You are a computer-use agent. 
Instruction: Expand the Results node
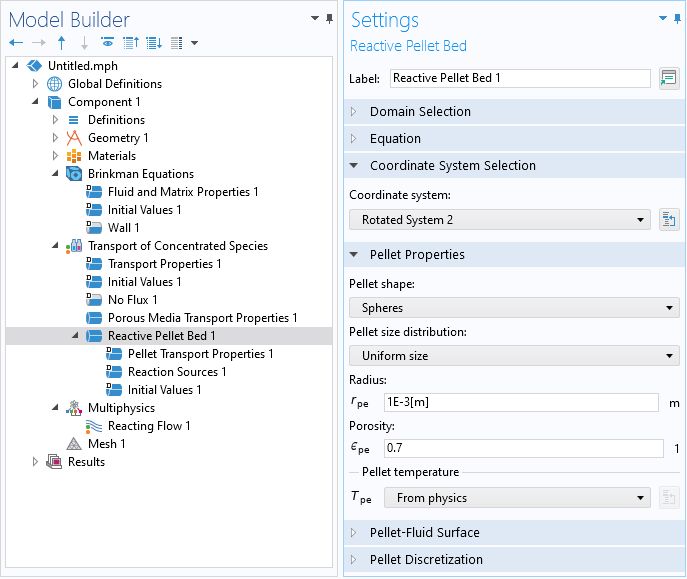click(x=36, y=462)
